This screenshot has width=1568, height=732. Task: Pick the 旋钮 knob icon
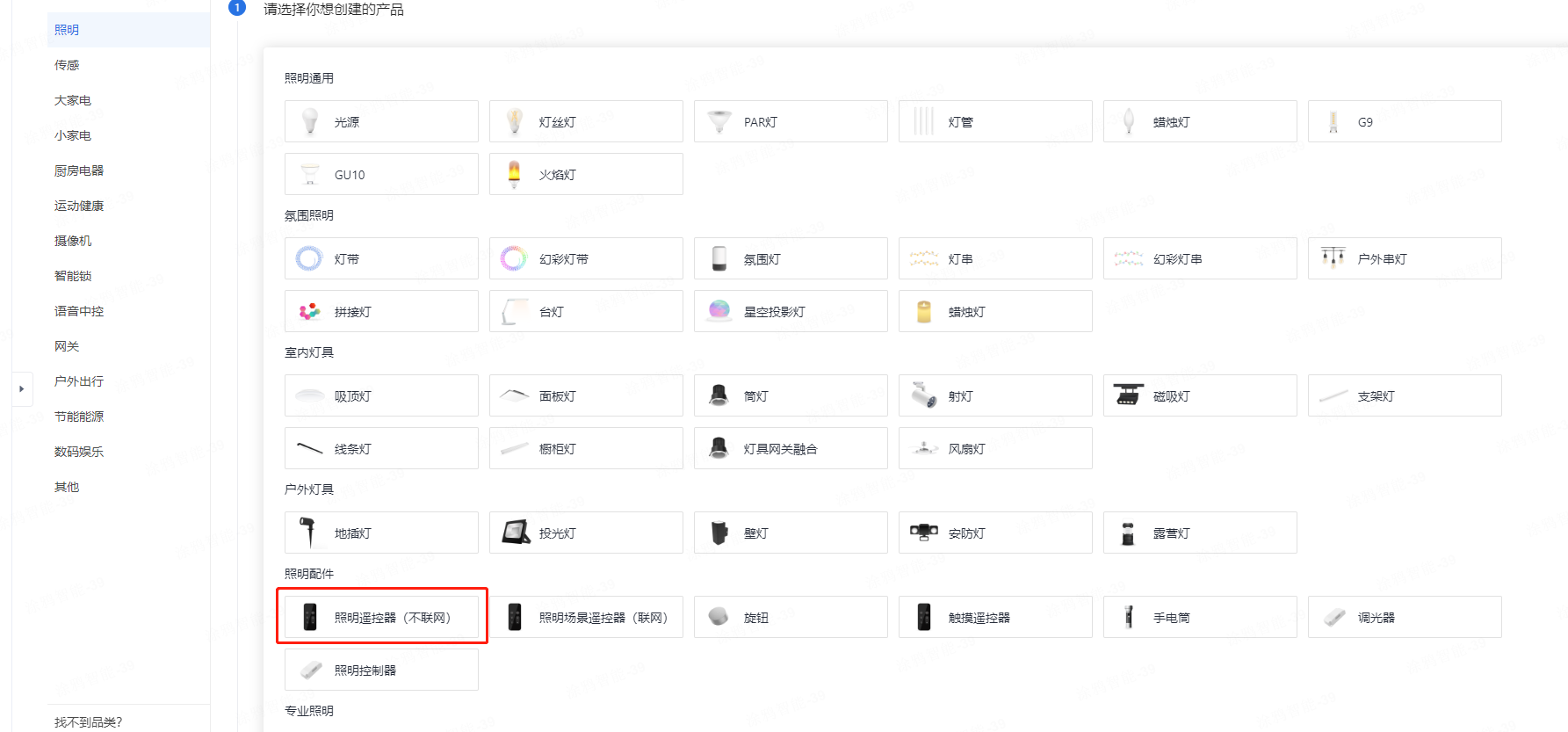(x=719, y=616)
